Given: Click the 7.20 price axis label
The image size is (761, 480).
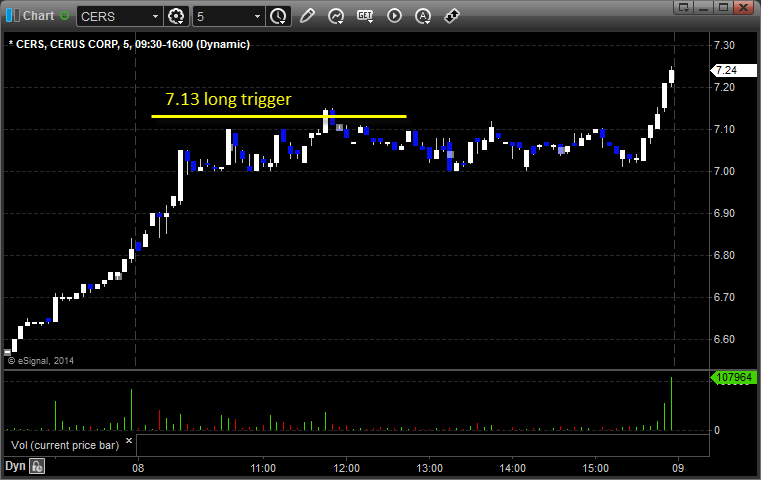Looking at the screenshot, I should (724, 87).
